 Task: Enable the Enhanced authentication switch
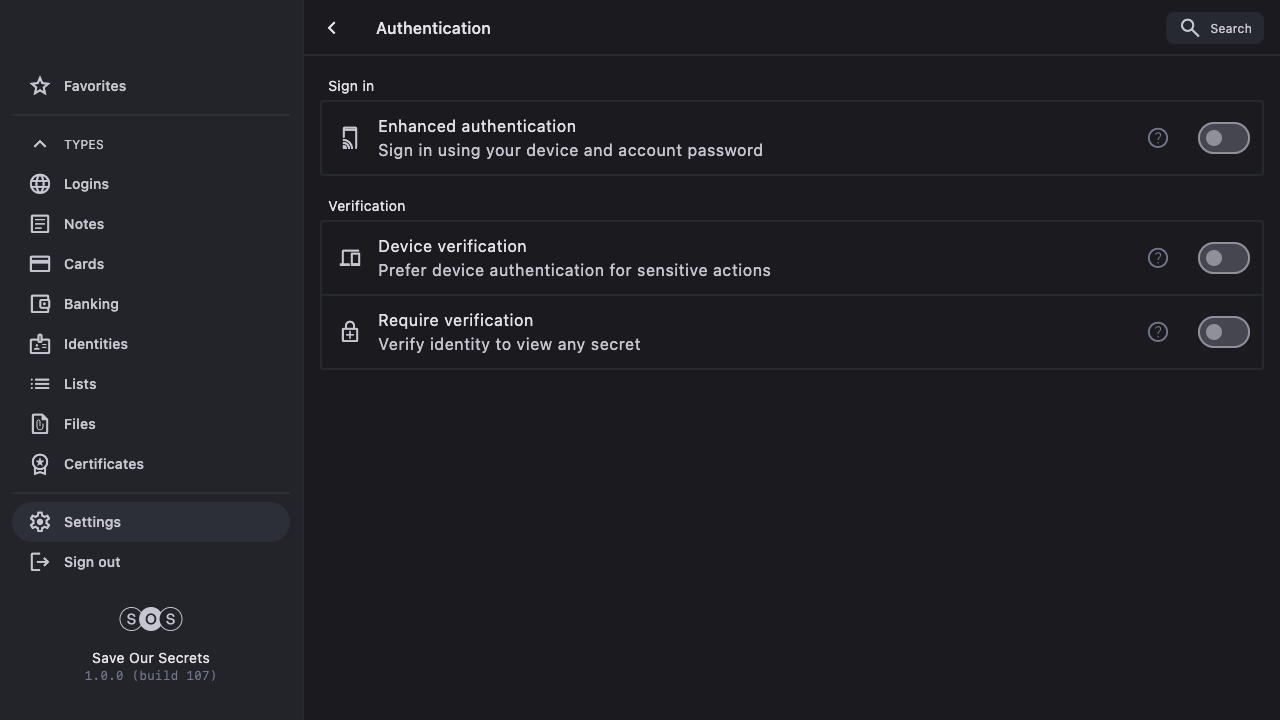[x=1223, y=138]
